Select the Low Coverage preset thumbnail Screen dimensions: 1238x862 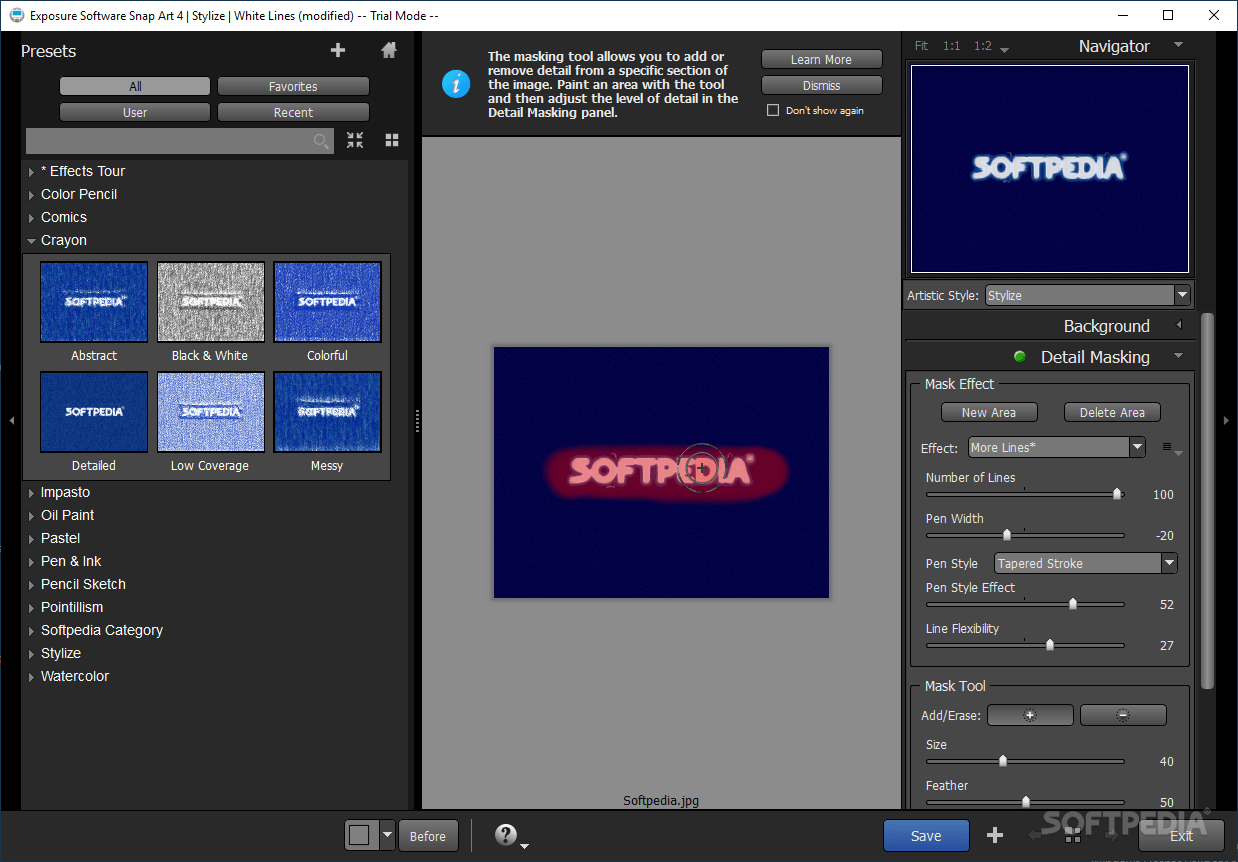[210, 412]
